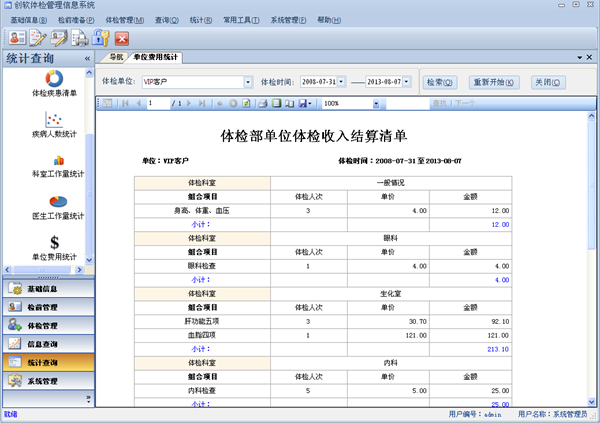600x423 pixels.
Task: Open 科室工作量统计 bar chart icon
Action: coord(57,166)
